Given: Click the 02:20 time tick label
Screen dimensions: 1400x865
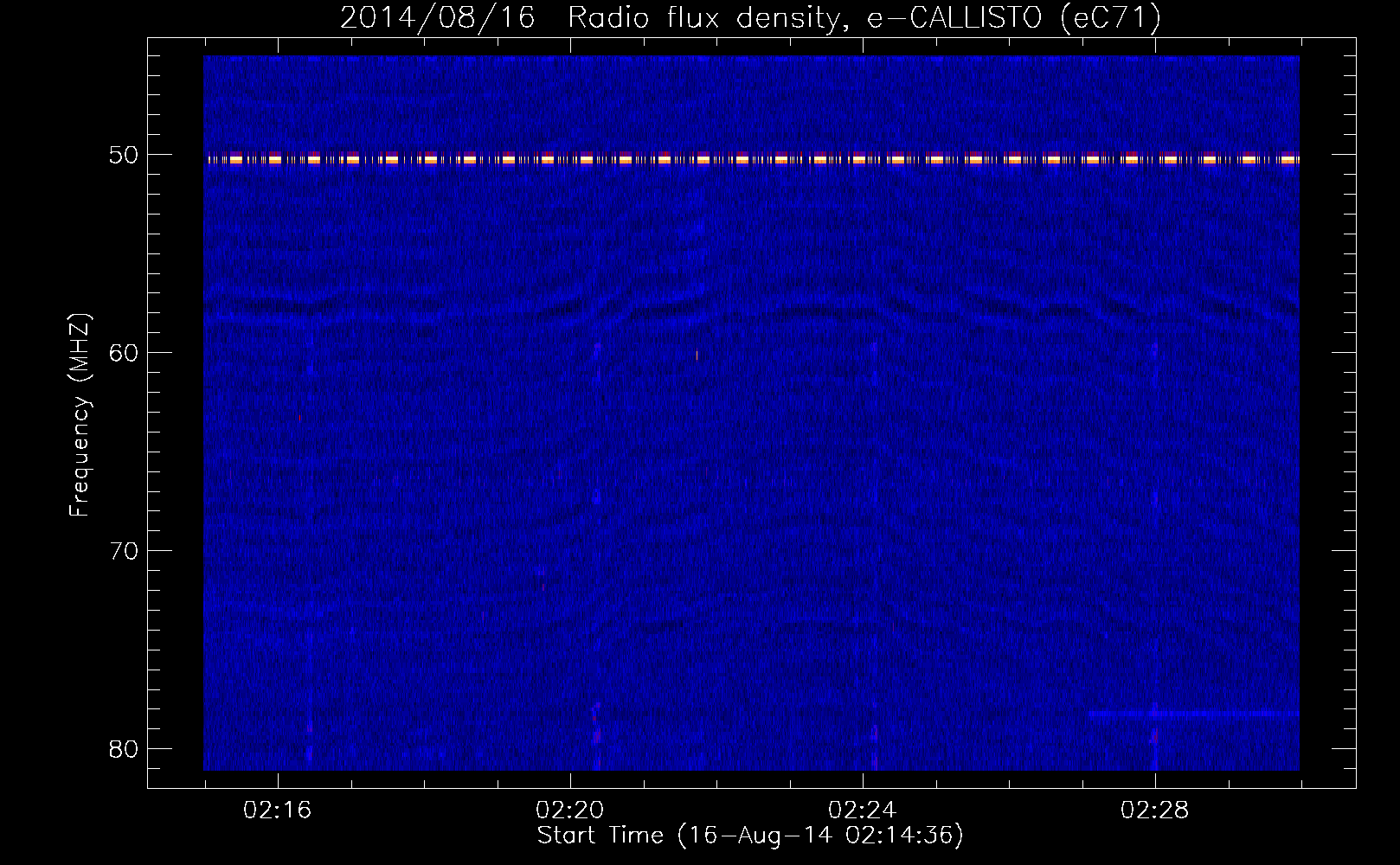Looking at the screenshot, I should point(570,811).
